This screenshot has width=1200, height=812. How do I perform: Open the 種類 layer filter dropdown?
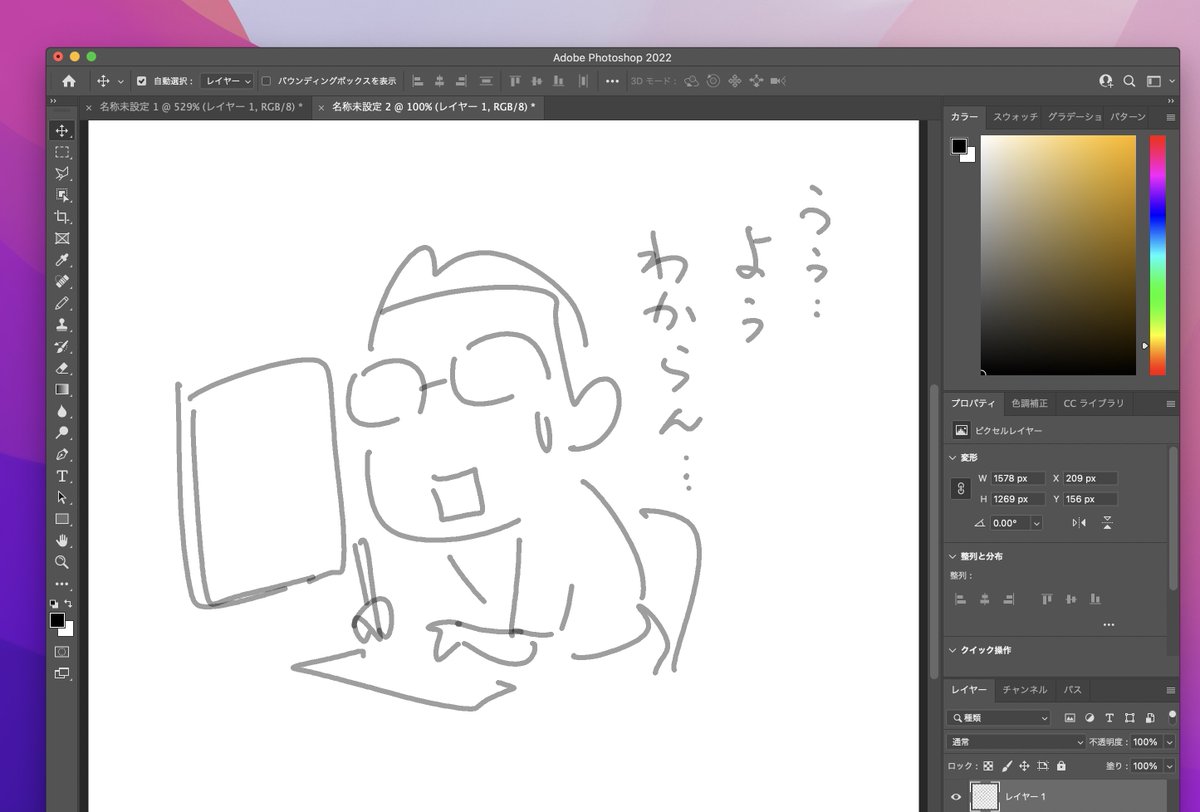[998, 718]
